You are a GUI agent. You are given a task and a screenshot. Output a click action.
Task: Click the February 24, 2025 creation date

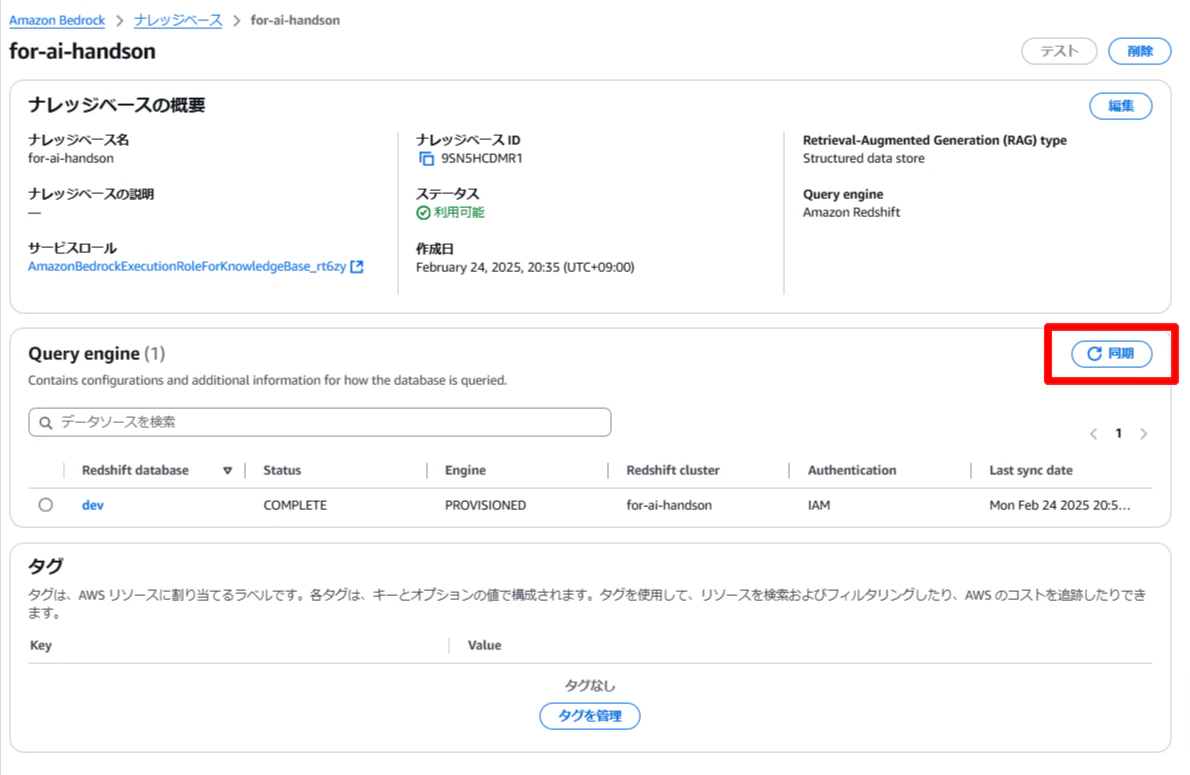525,267
